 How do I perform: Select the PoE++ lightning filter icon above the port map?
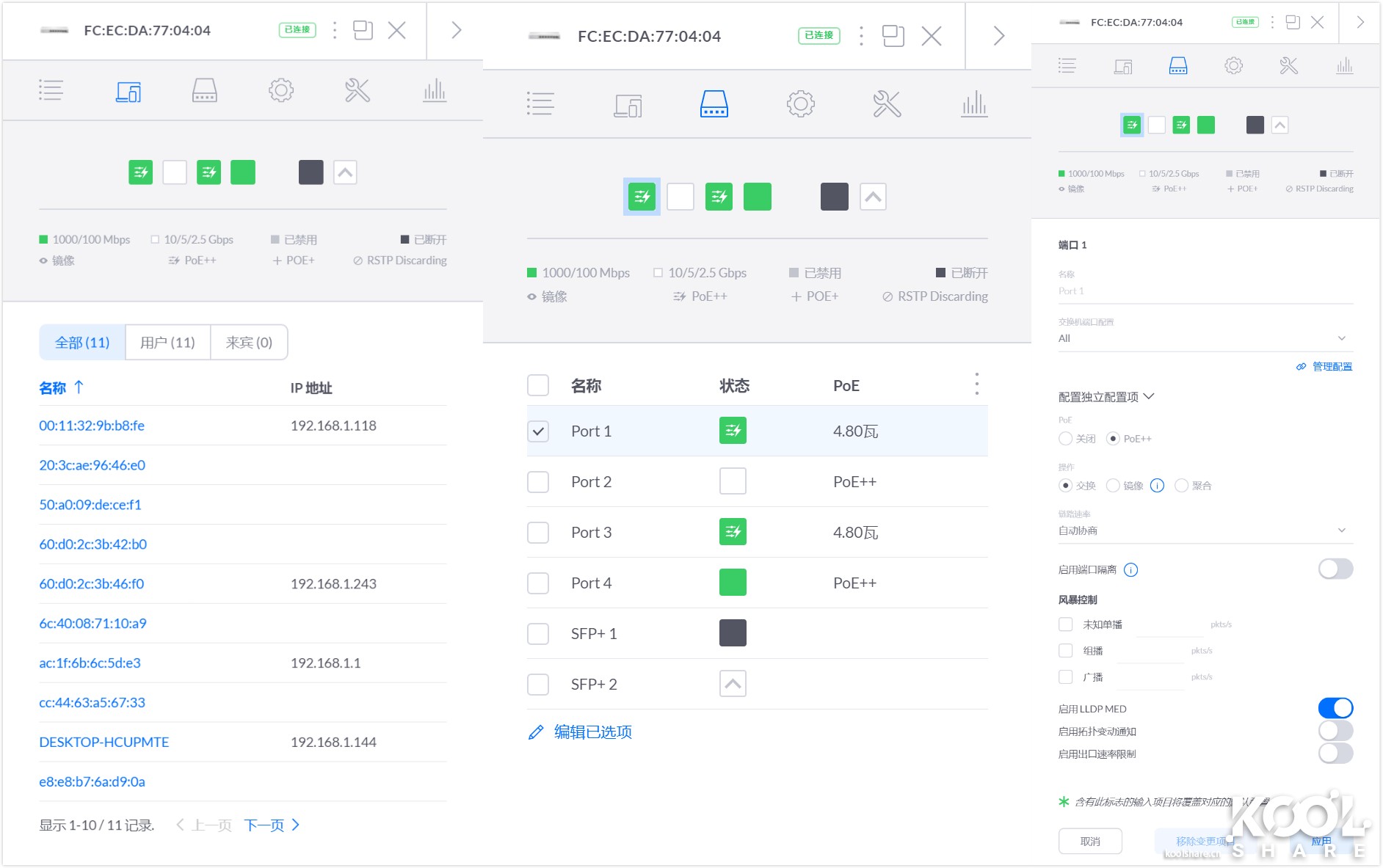point(642,196)
